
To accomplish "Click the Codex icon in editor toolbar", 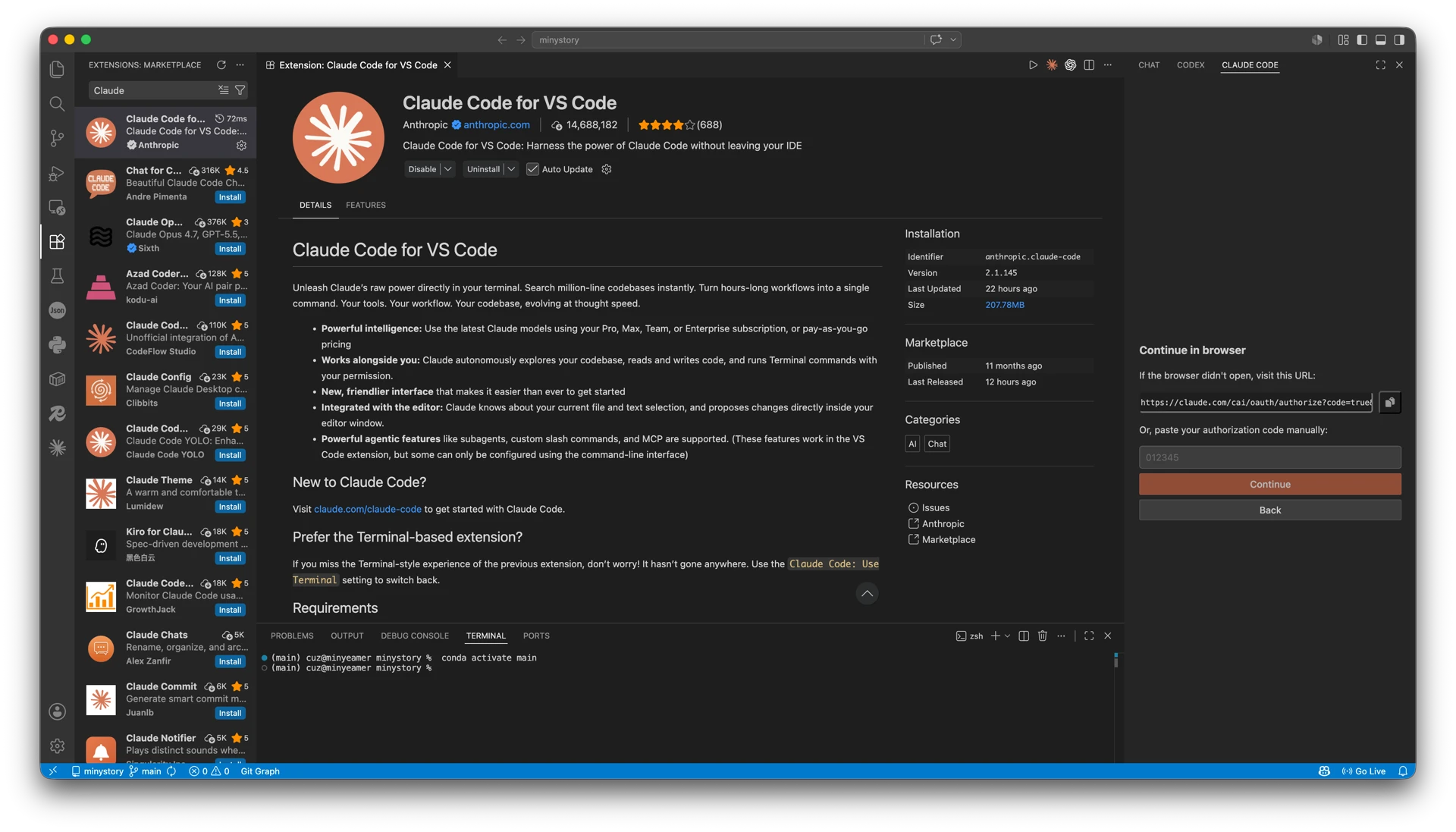I will click(1070, 65).
